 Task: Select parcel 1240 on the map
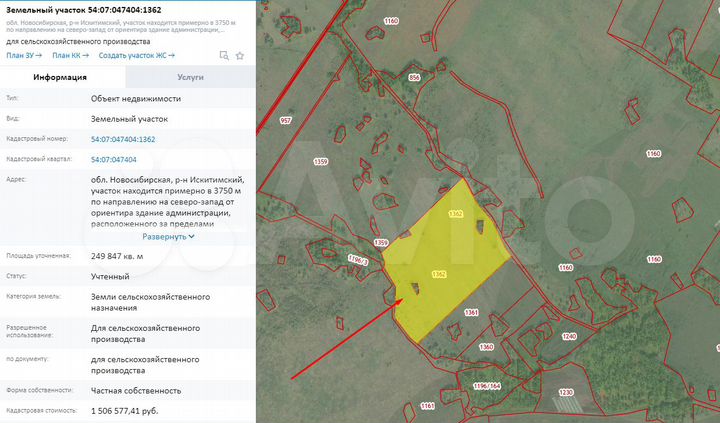point(569,337)
